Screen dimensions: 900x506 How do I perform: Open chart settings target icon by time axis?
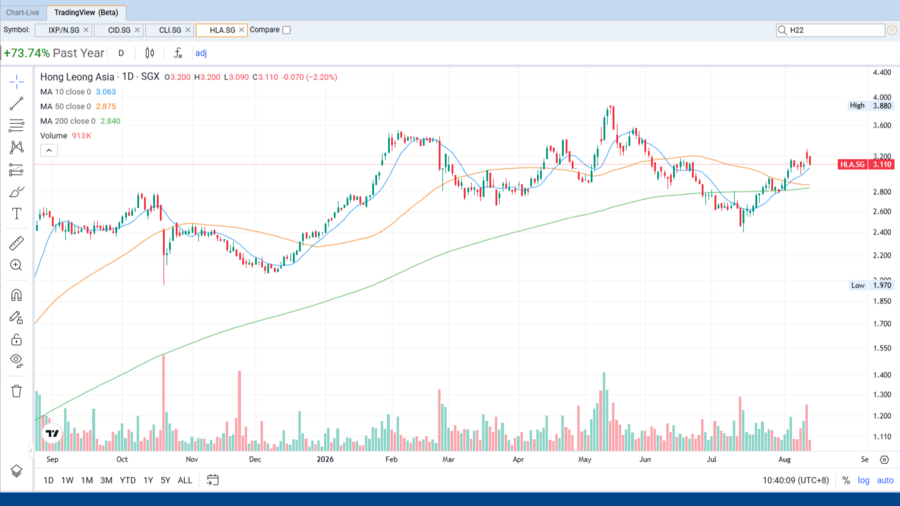[885, 460]
